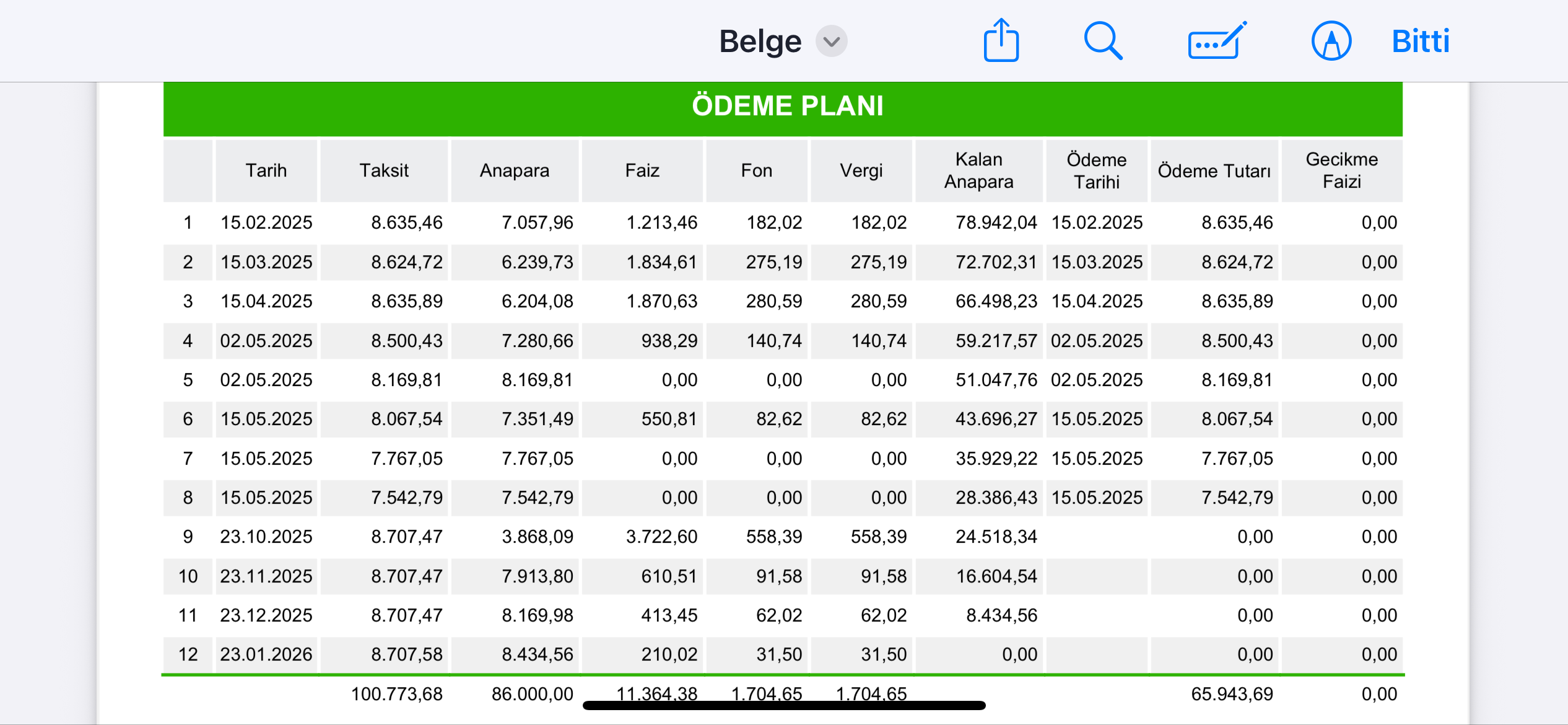Viewport: 1568px width, 725px height.
Task: Activate the Markup pen circle icon
Action: [x=1331, y=41]
